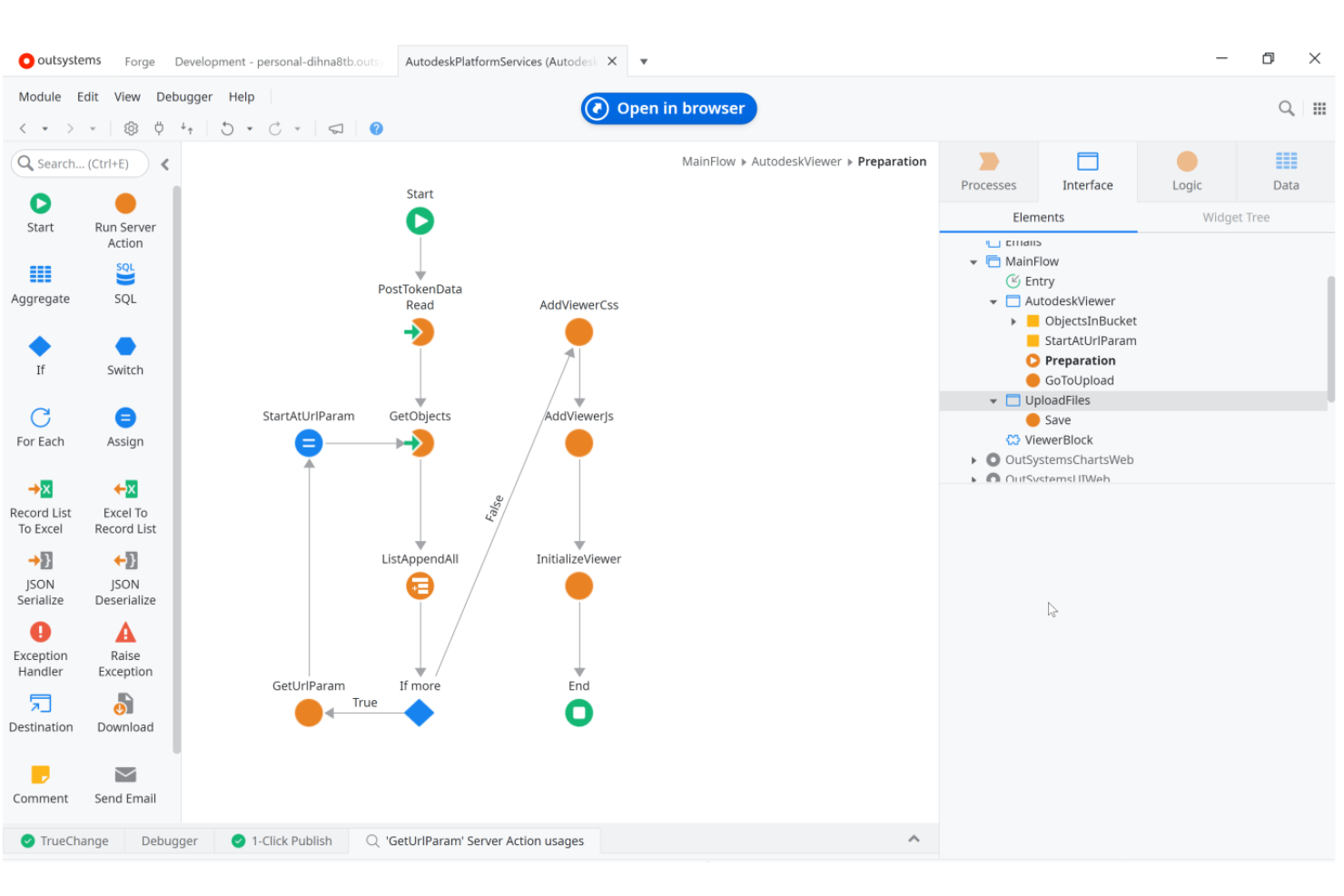The image size is (1344, 896).
Task: Open the settings gear in toolbar
Action: [x=131, y=129]
